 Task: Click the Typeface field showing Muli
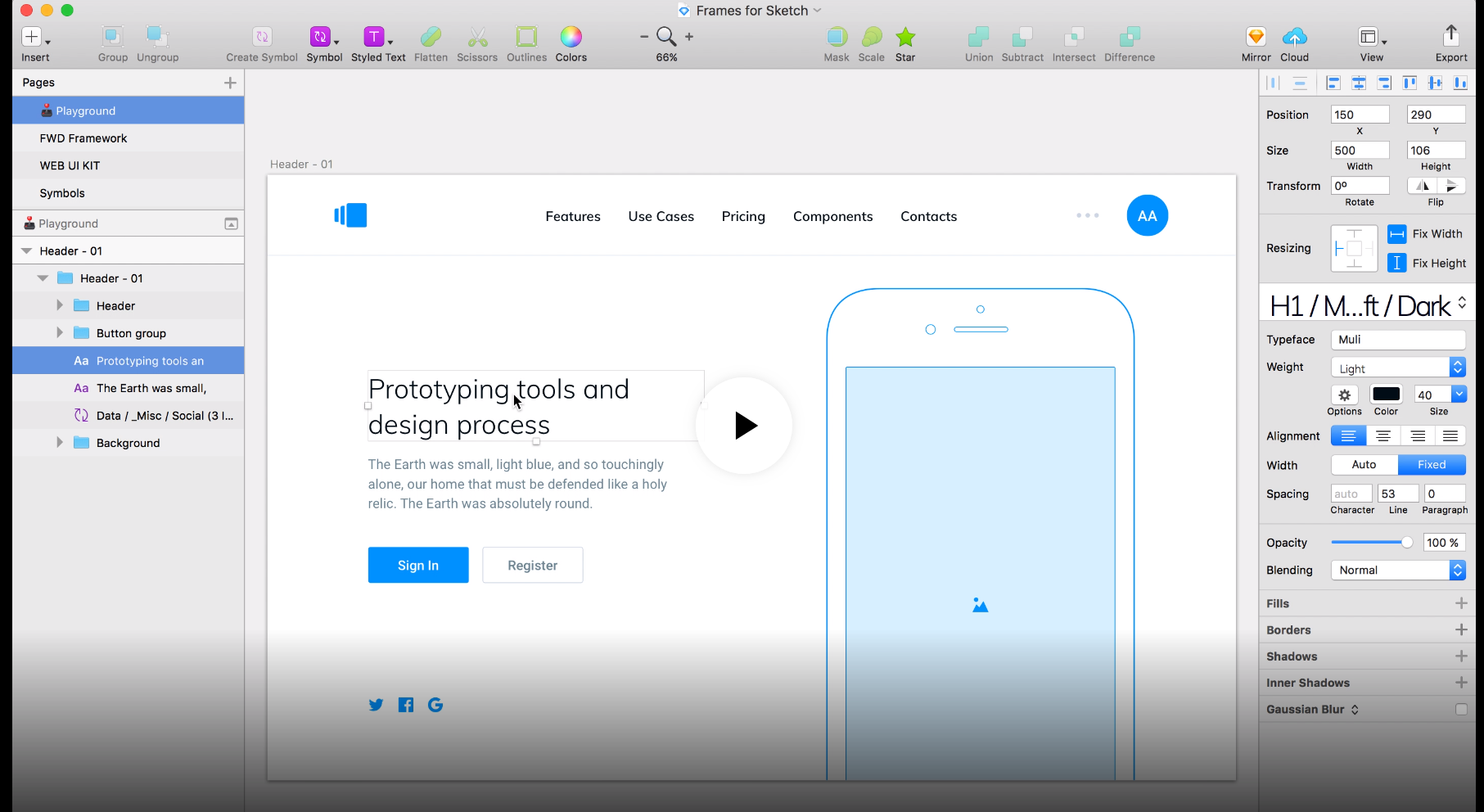click(1398, 339)
